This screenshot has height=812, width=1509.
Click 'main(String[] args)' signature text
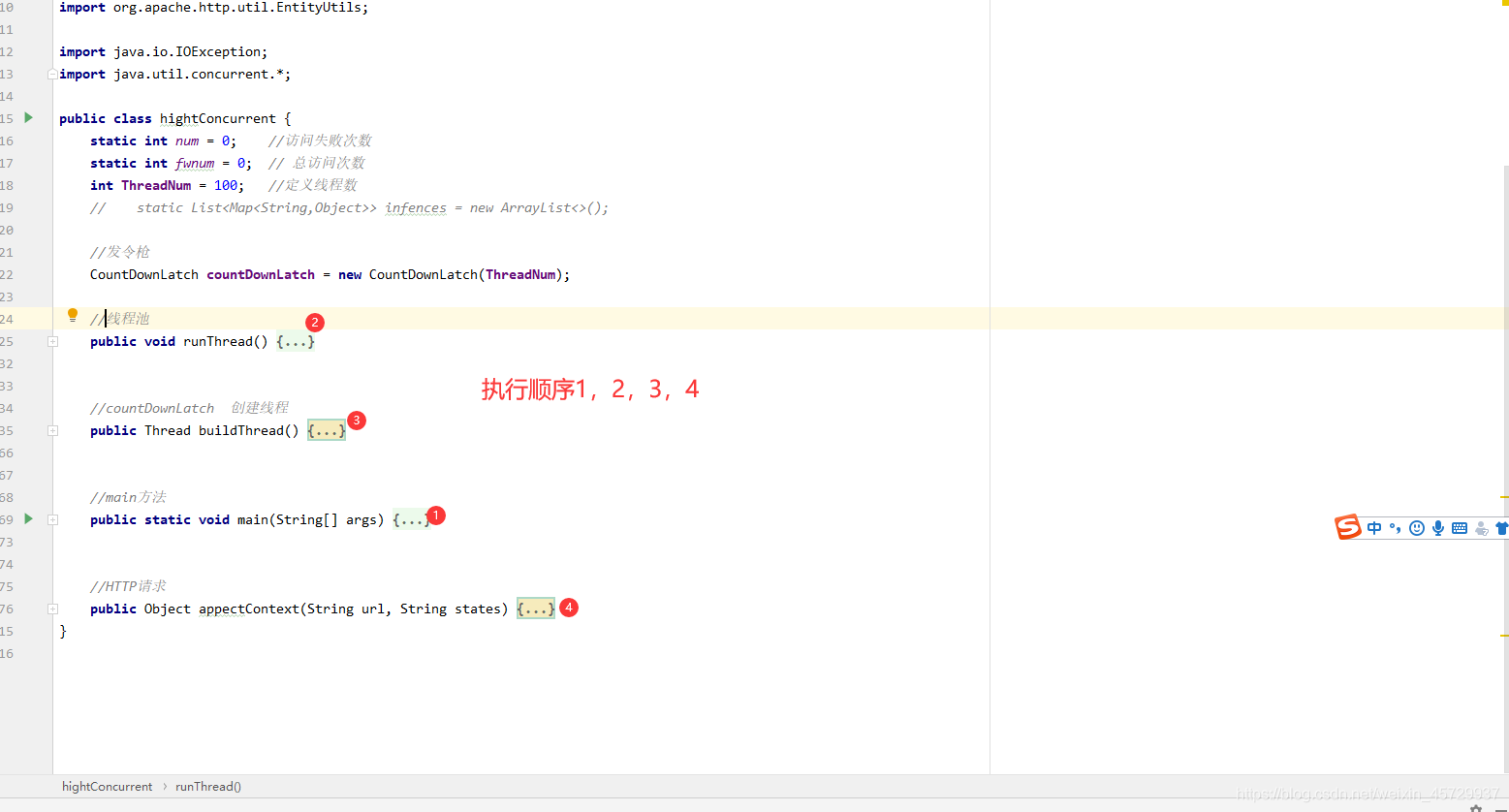311,519
